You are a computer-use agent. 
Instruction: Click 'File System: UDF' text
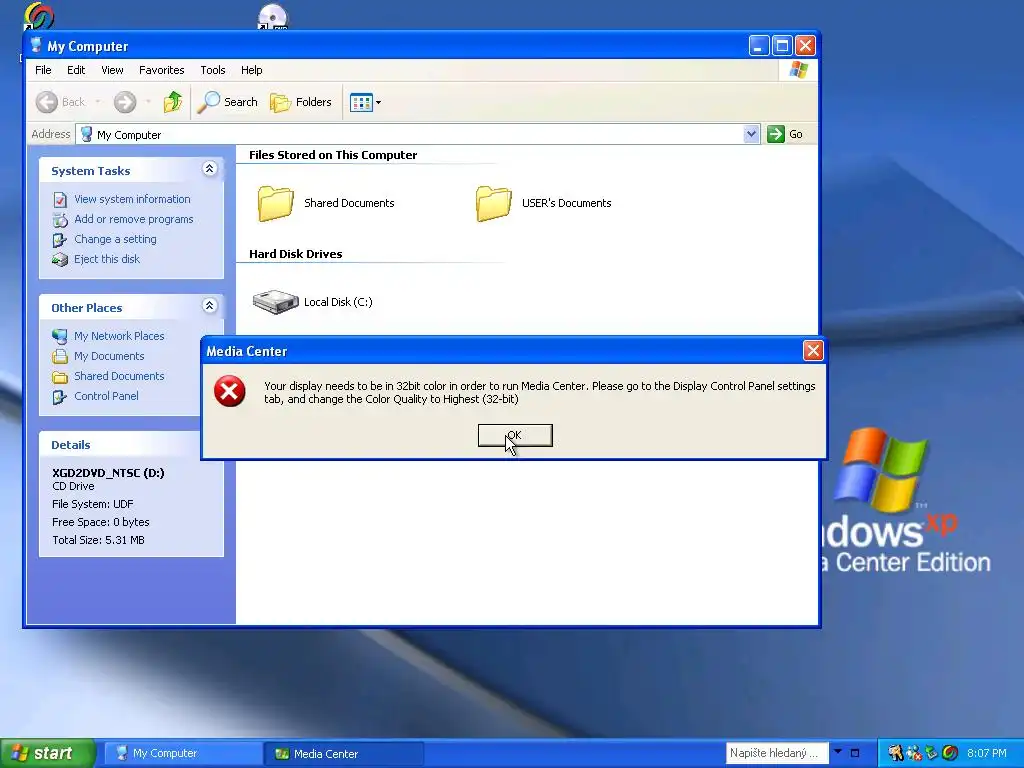(93, 504)
